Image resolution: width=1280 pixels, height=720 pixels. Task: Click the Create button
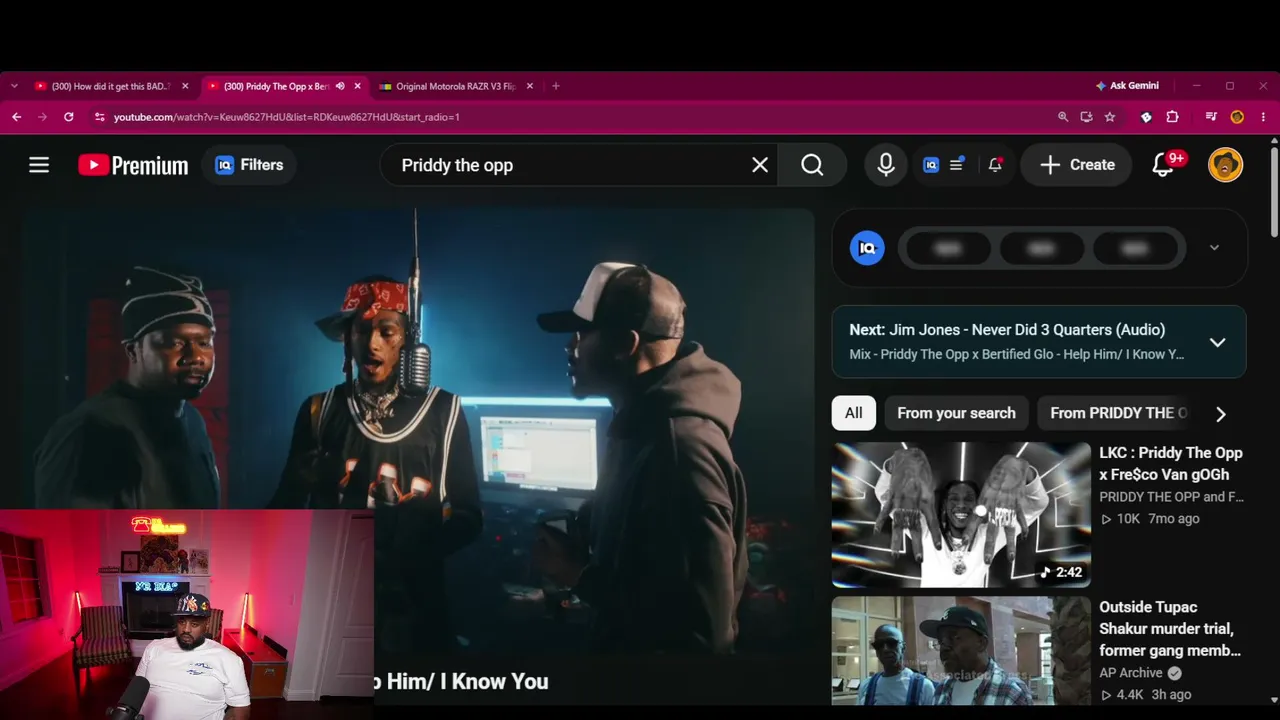(x=1077, y=165)
